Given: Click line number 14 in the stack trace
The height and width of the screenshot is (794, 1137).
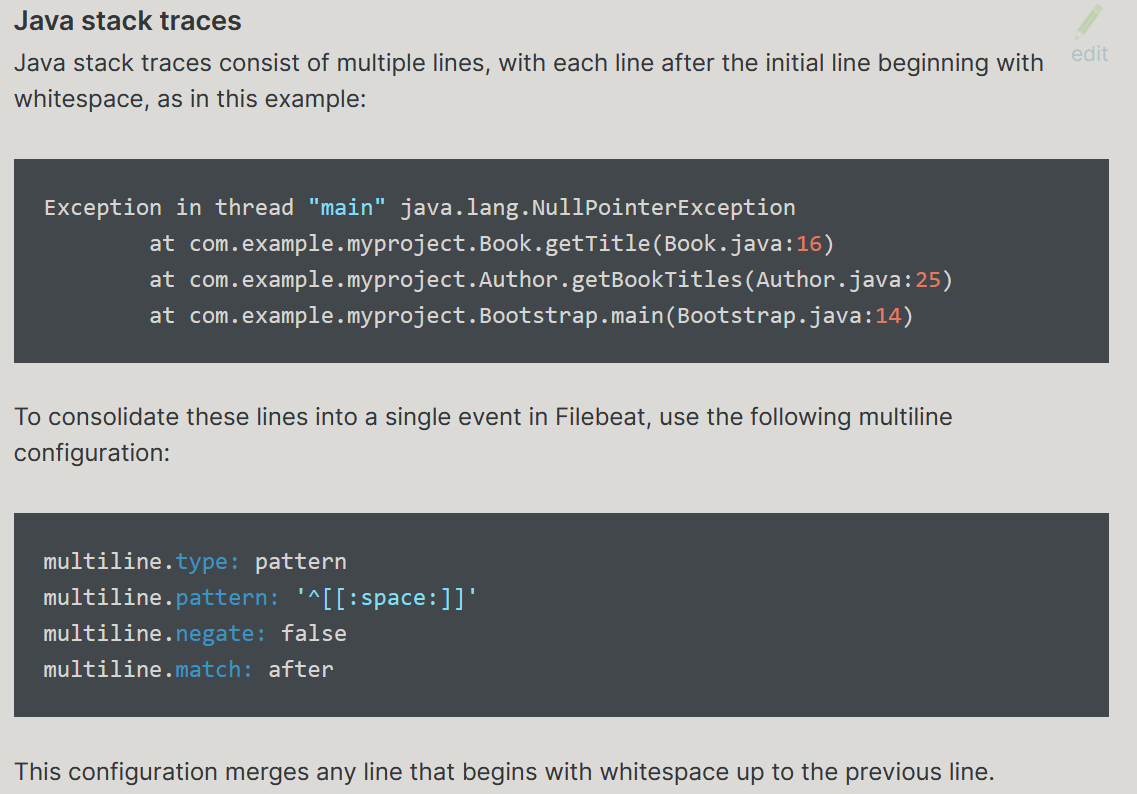Looking at the screenshot, I should tap(888, 316).
